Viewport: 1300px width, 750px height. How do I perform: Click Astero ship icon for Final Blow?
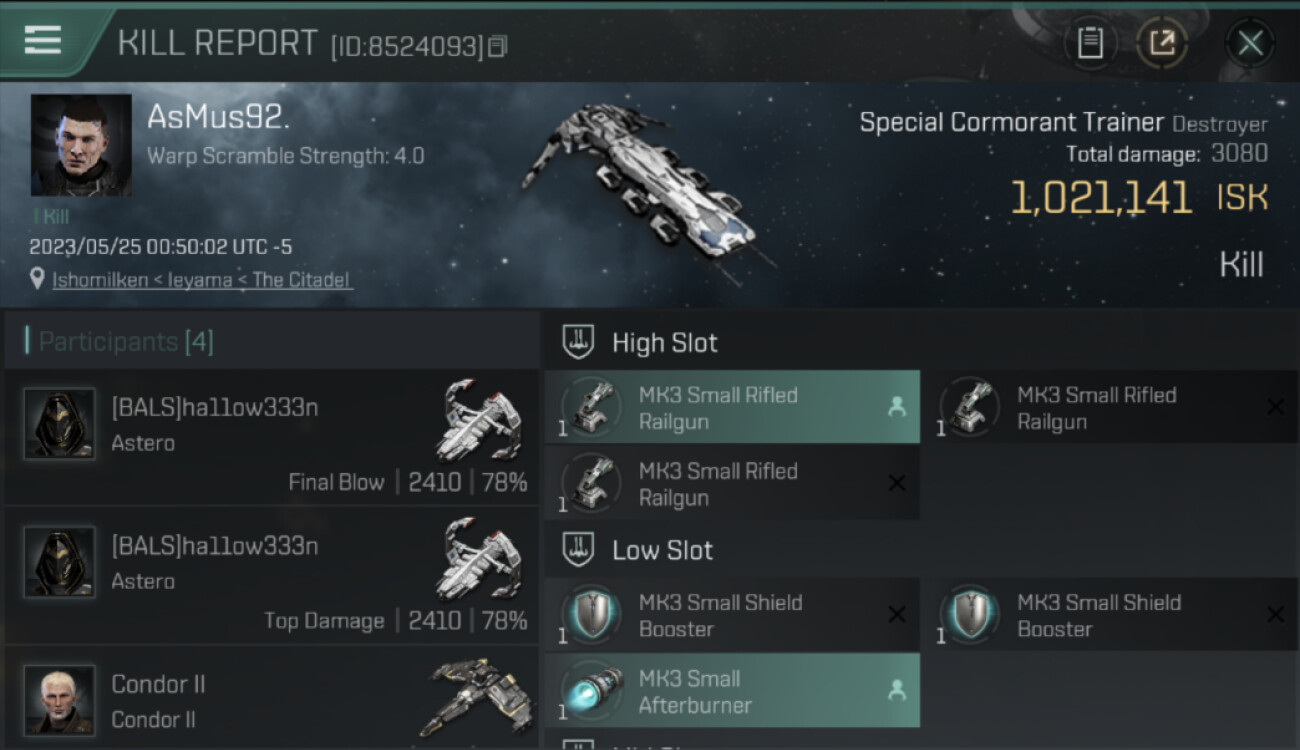coord(480,420)
